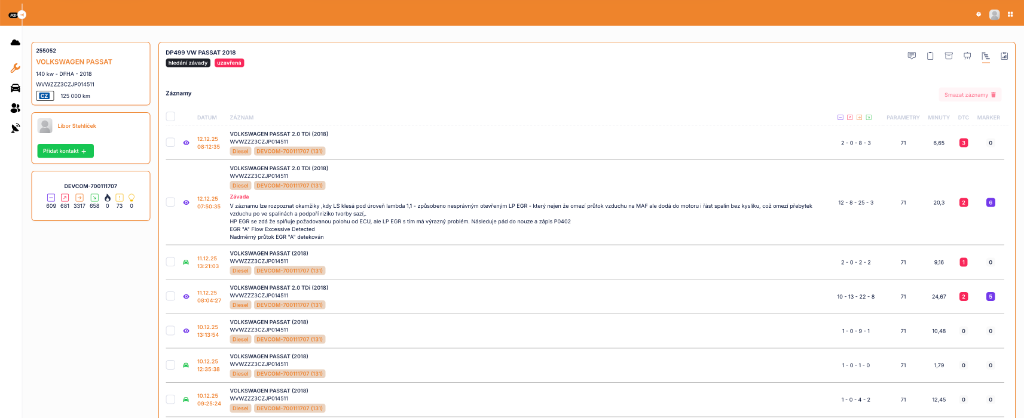Tick the checkbox for record 11.12.25 13:21:03
The image size is (1024, 418).
[170, 262]
